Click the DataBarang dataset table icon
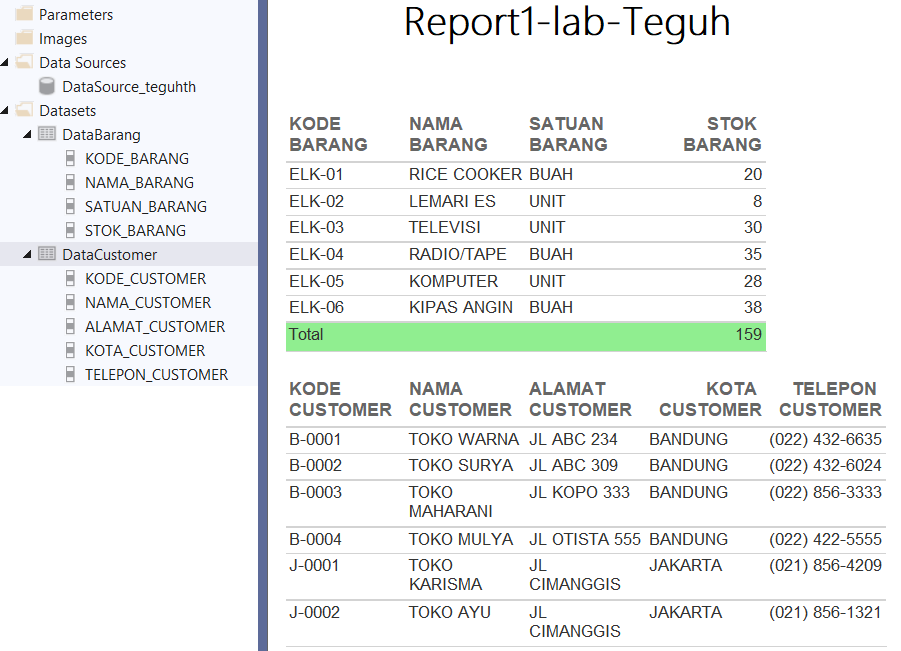Screen dimensions: 901x651 pos(47,134)
